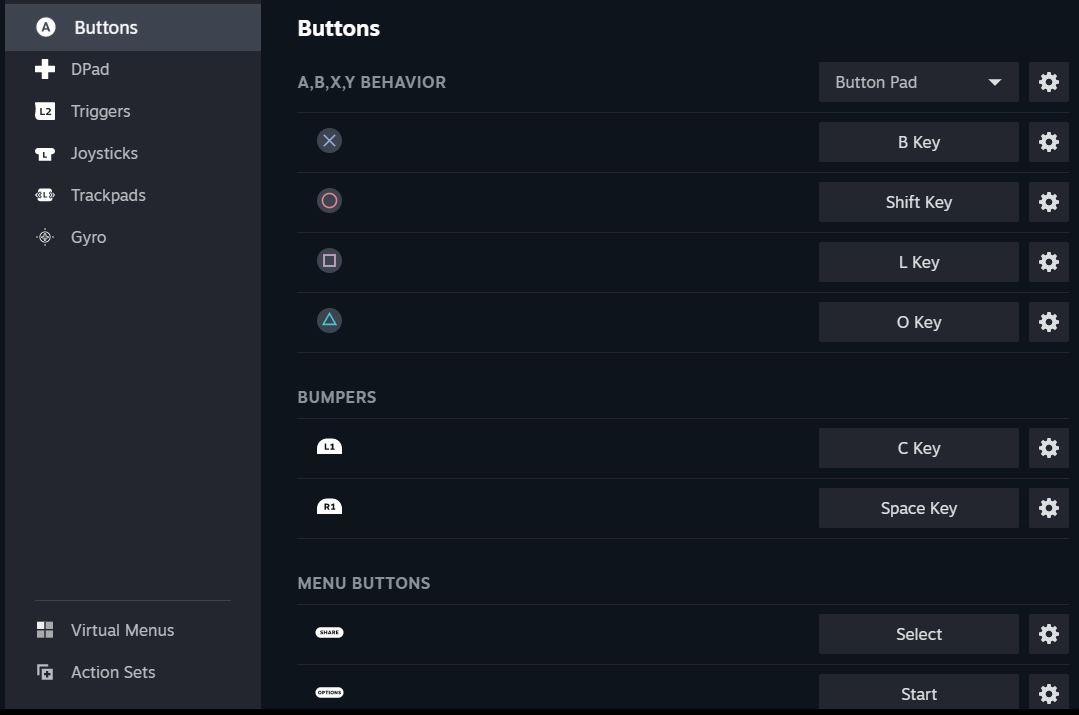The image size is (1079, 715).
Task: Open the Gyro settings section
Action: tap(88, 237)
